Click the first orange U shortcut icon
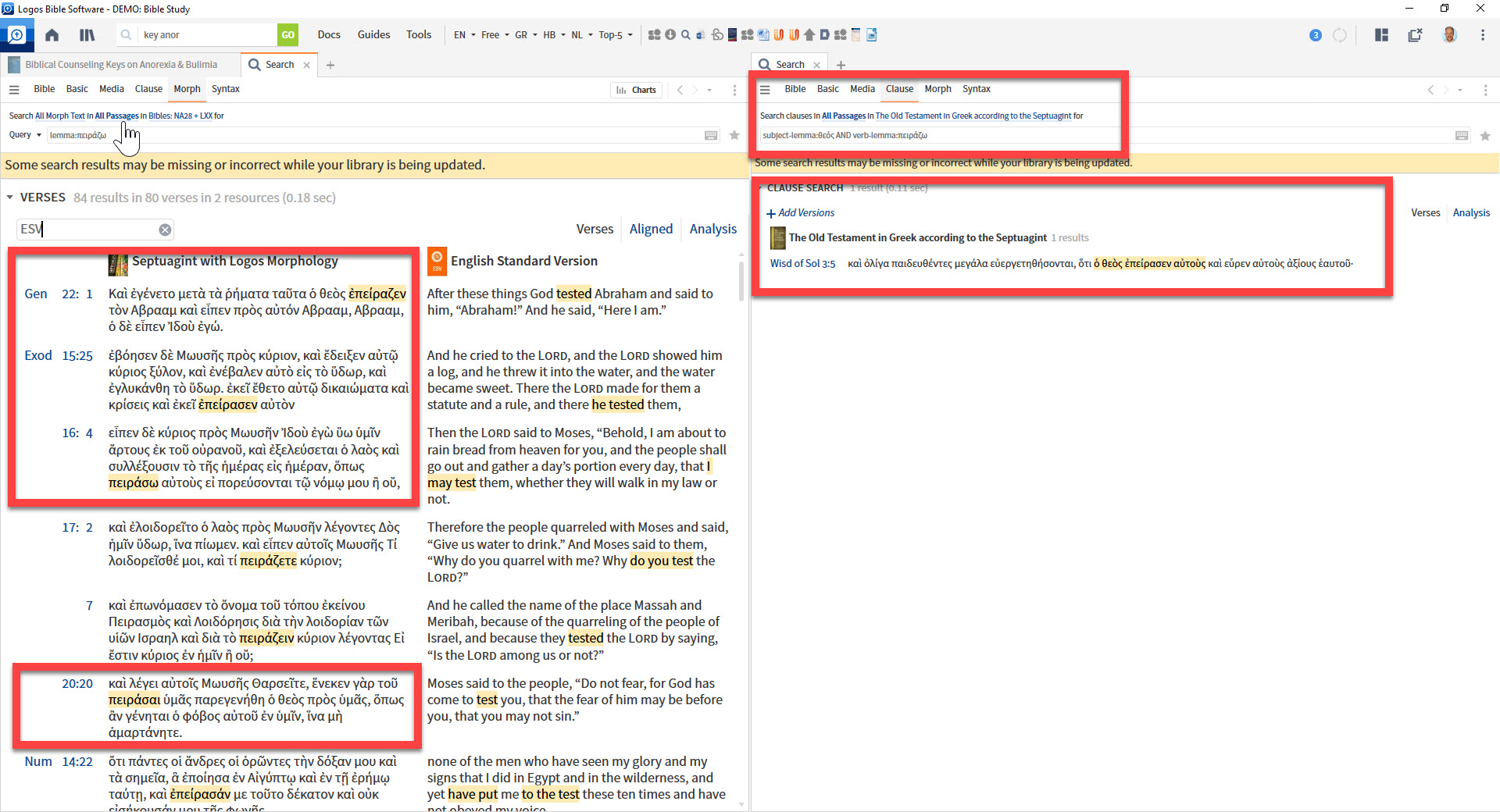The image size is (1500, 812). tap(779, 34)
